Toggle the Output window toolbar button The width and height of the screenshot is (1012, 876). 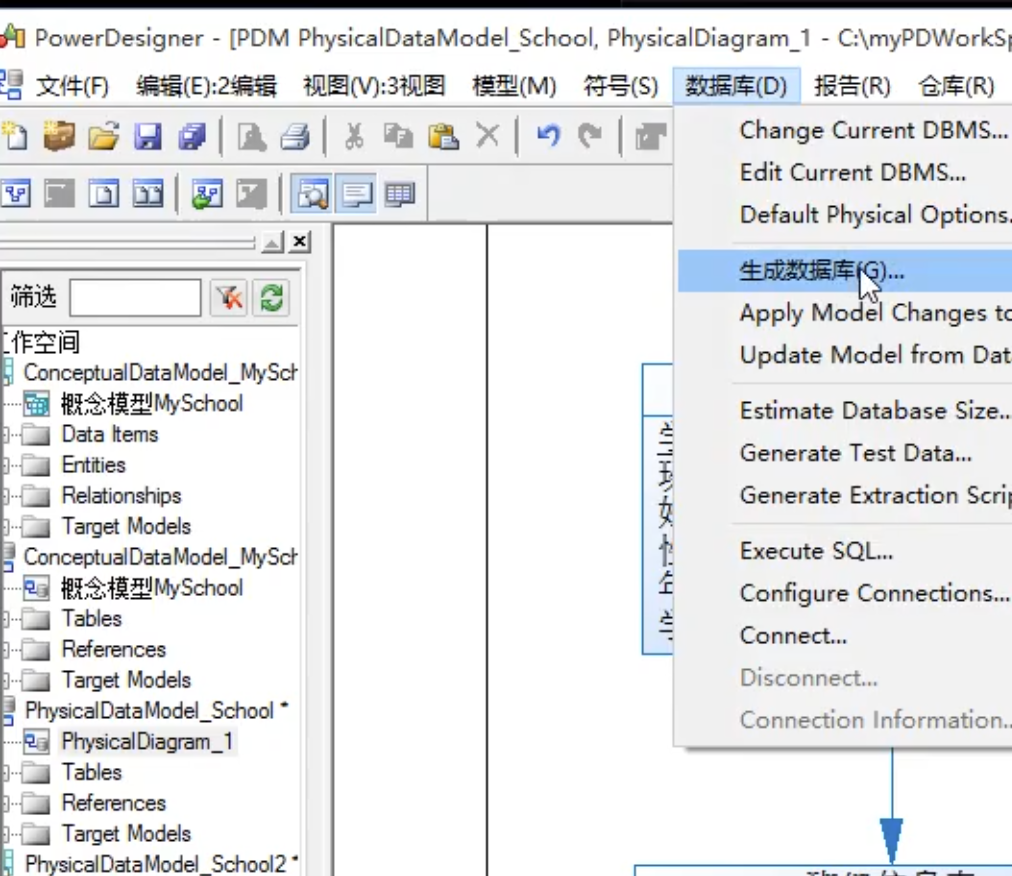pyautogui.click(x=356, y=193)
